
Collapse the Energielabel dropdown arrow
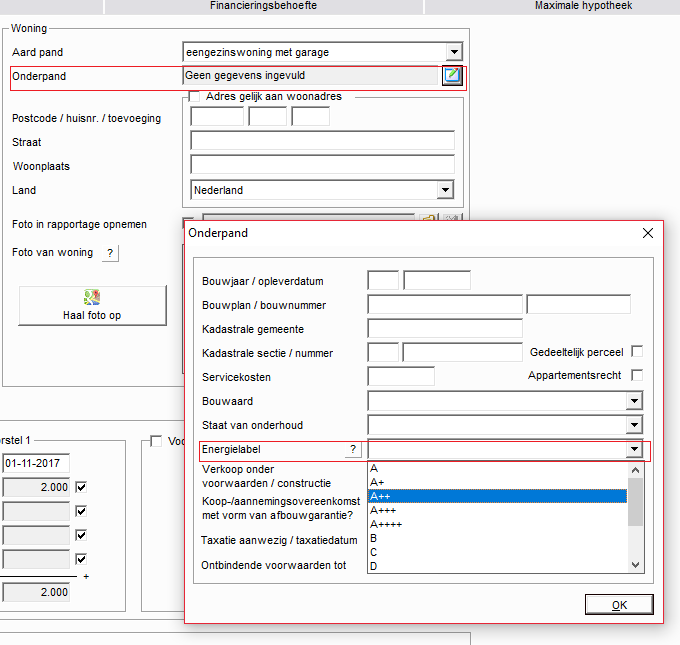click(634, 449)
